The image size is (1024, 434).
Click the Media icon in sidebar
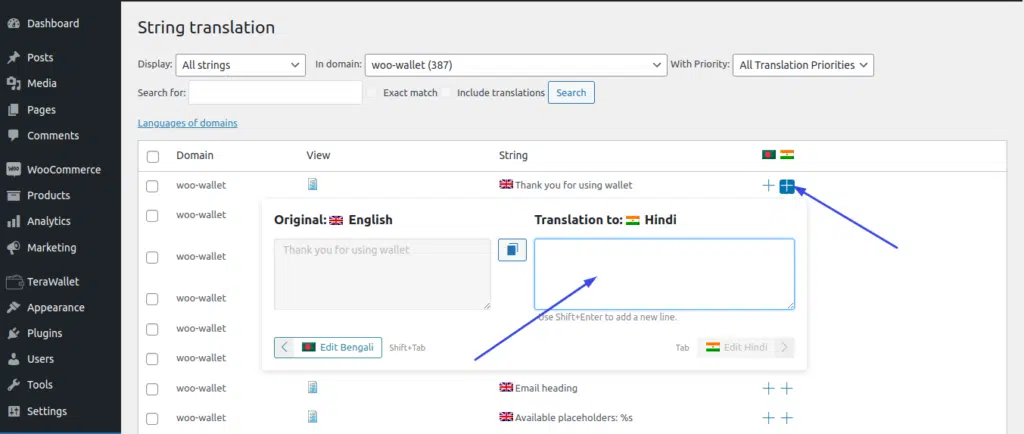coord(13,84)
